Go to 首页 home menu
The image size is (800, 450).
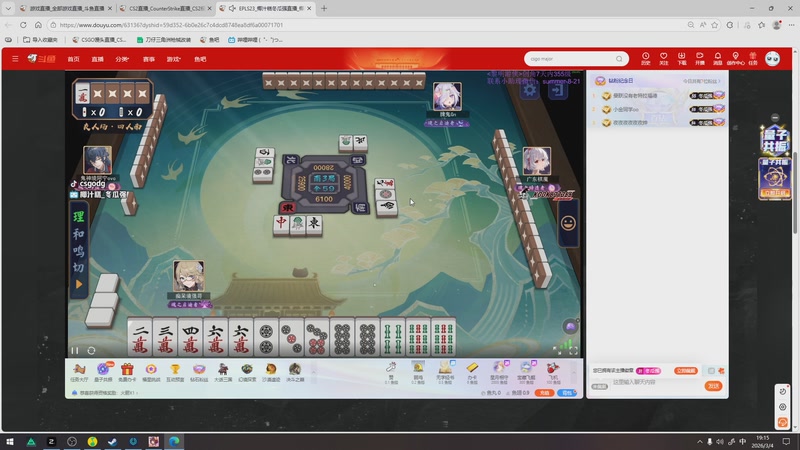pos(73,59)
